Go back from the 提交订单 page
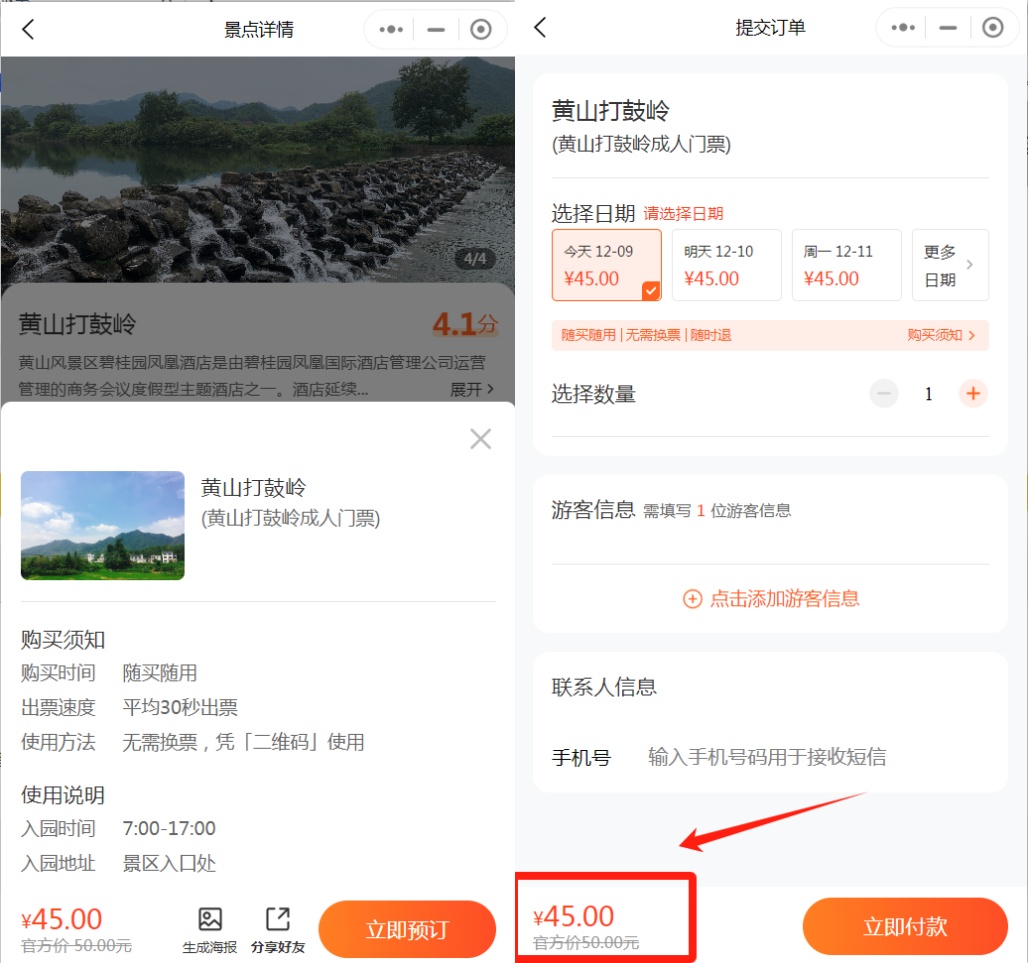1028x963 pixels. tap(540, 28)
